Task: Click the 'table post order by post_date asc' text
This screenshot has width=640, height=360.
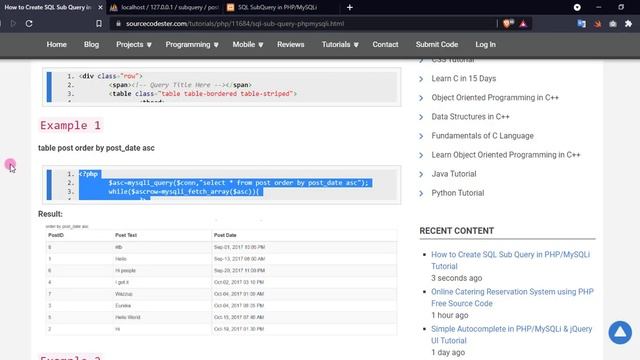Action: tap(96, 148)
